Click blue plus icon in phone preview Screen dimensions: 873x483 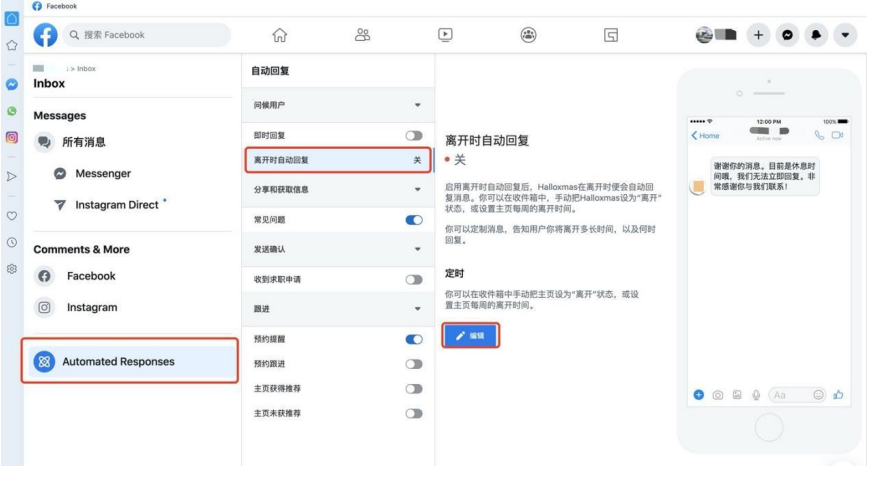pyautogui.click(x=698, y=395)
